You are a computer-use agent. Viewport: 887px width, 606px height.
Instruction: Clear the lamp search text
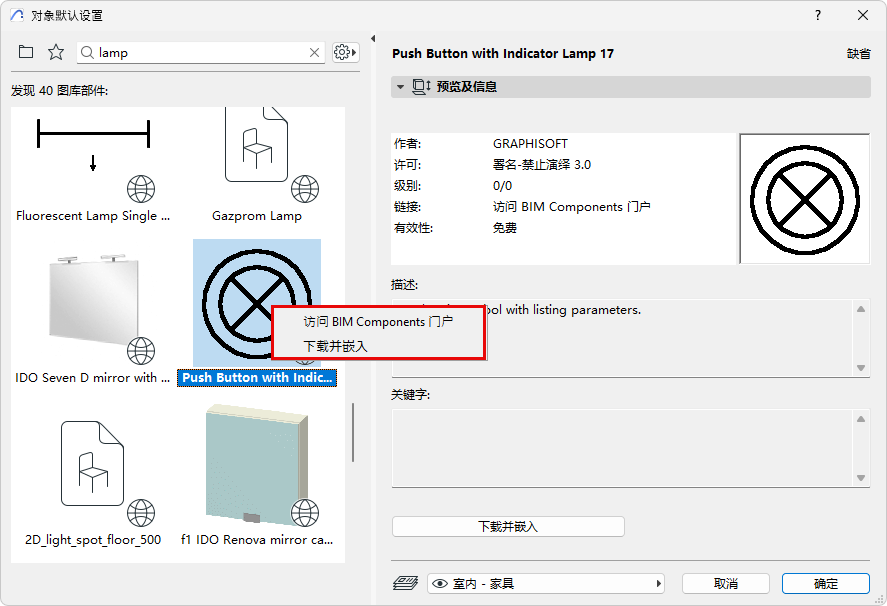[x=315, y=53]
